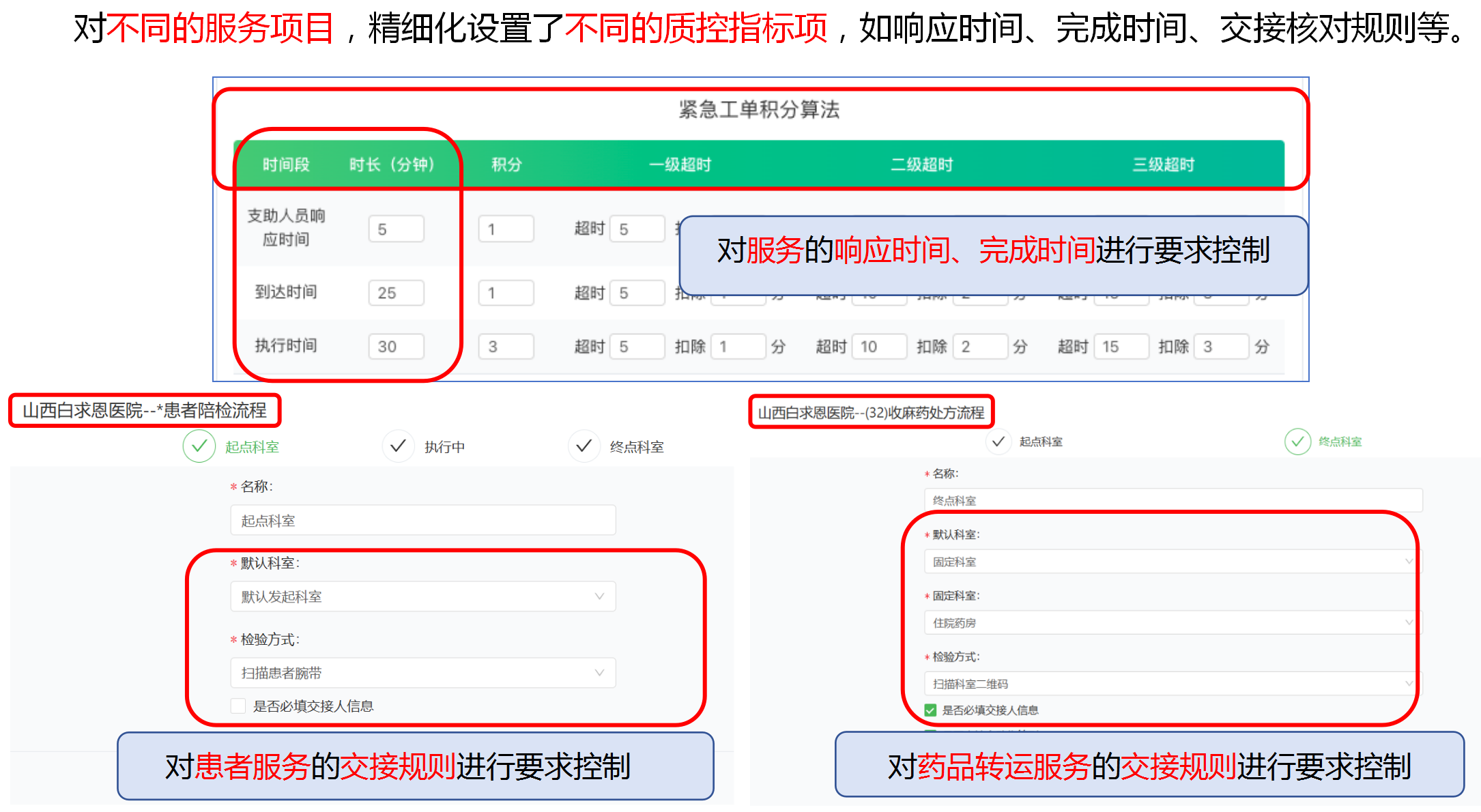1481x812 pixels.
Task: Click the 起点科室 step label in 患者陪检流程
Action: tap(252, 447)
